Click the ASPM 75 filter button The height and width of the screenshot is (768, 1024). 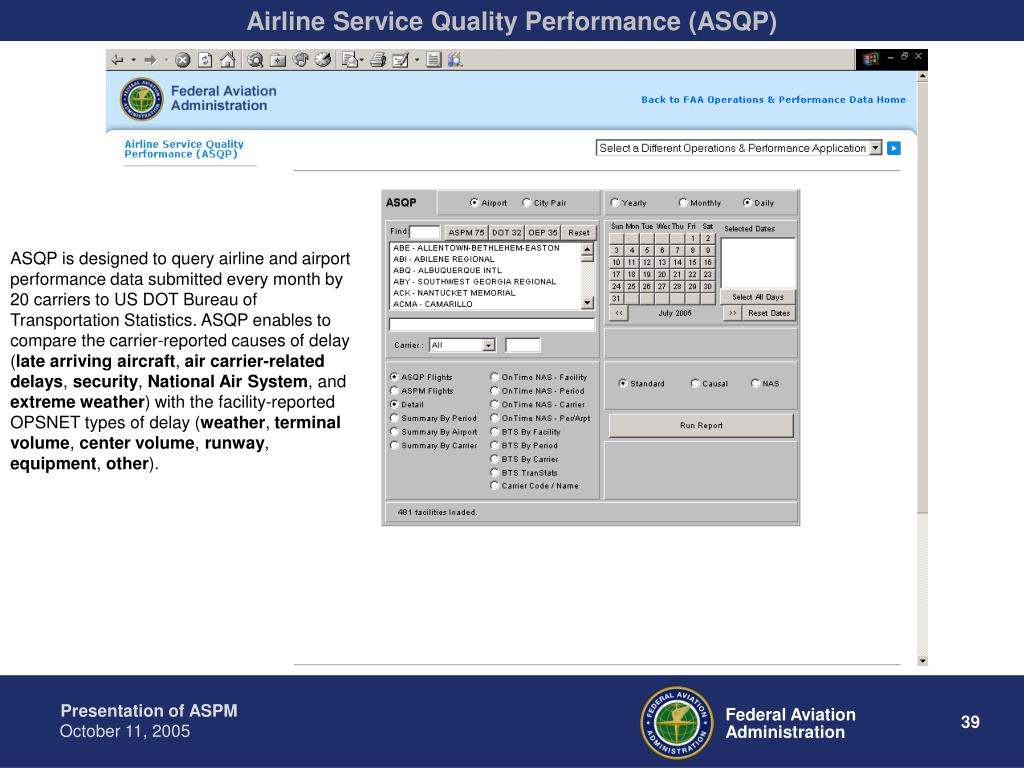tap(466, 232)
